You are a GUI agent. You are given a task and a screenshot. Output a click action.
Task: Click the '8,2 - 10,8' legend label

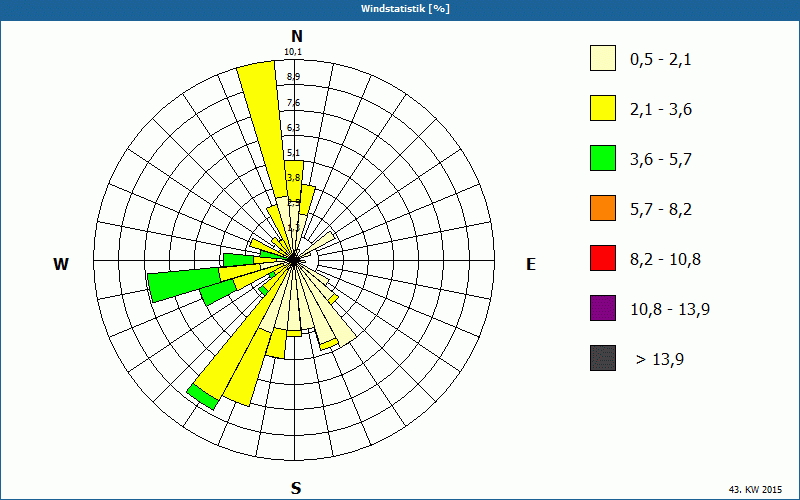click(x=665, y=260)
